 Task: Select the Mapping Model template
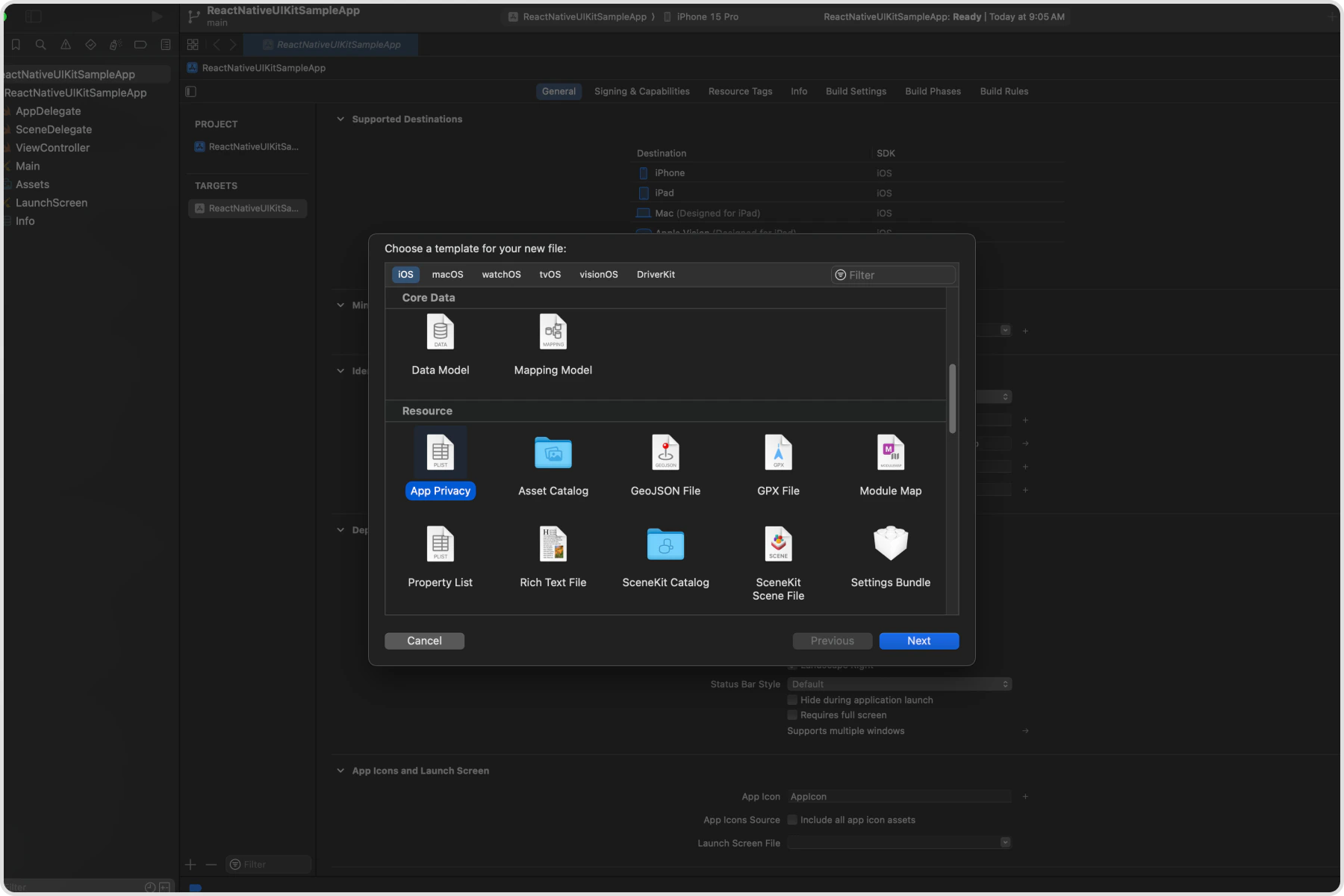[553, 343]
